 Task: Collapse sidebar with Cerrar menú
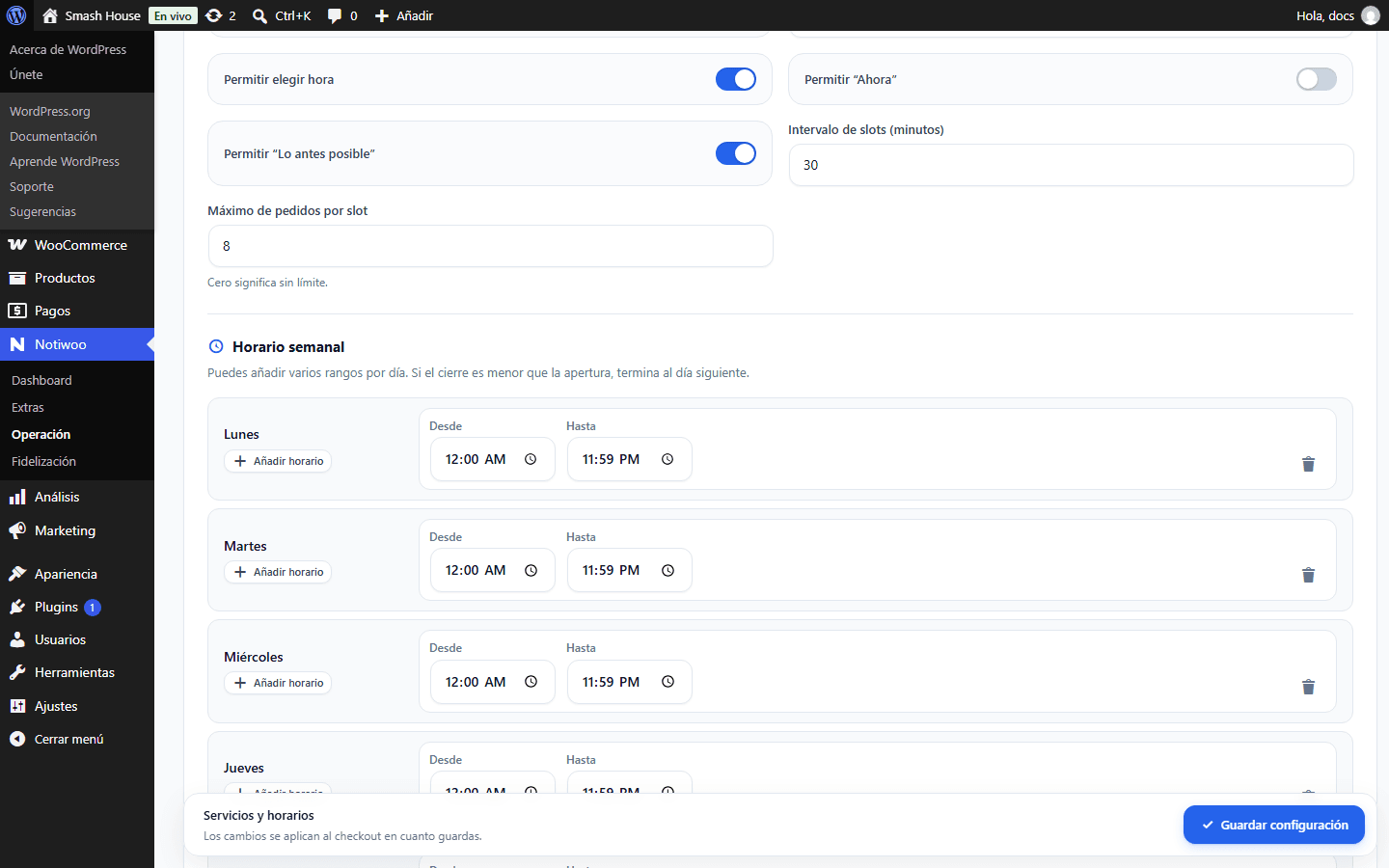(x=77, y=739)
